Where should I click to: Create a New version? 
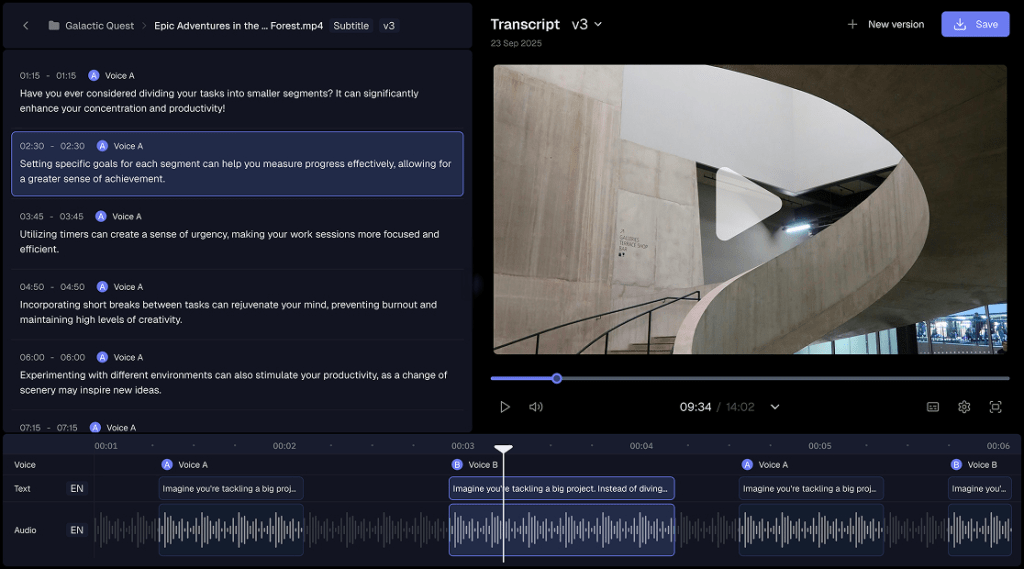pos(885,24)
